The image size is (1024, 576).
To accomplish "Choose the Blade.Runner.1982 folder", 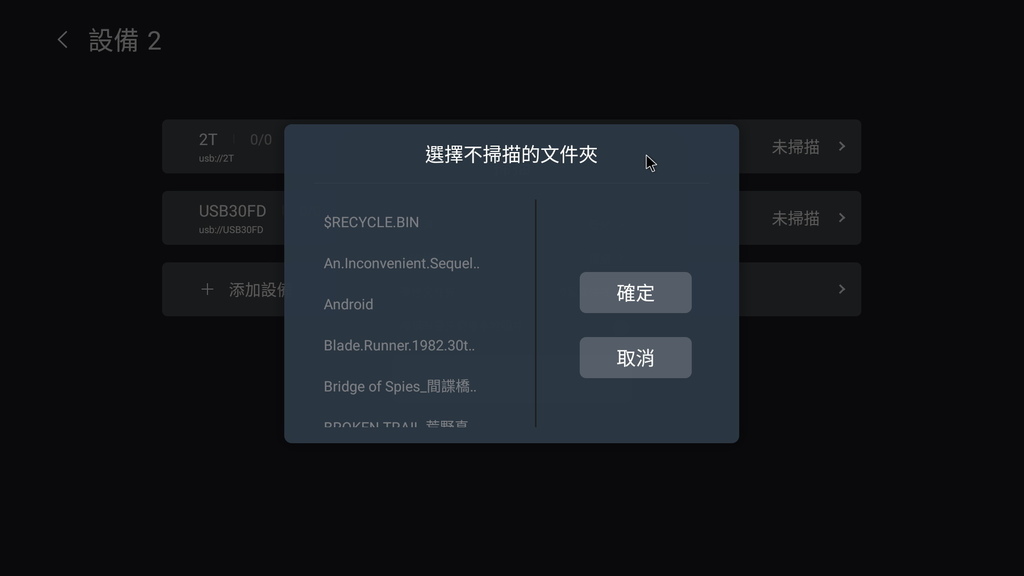I will point(399,345).
